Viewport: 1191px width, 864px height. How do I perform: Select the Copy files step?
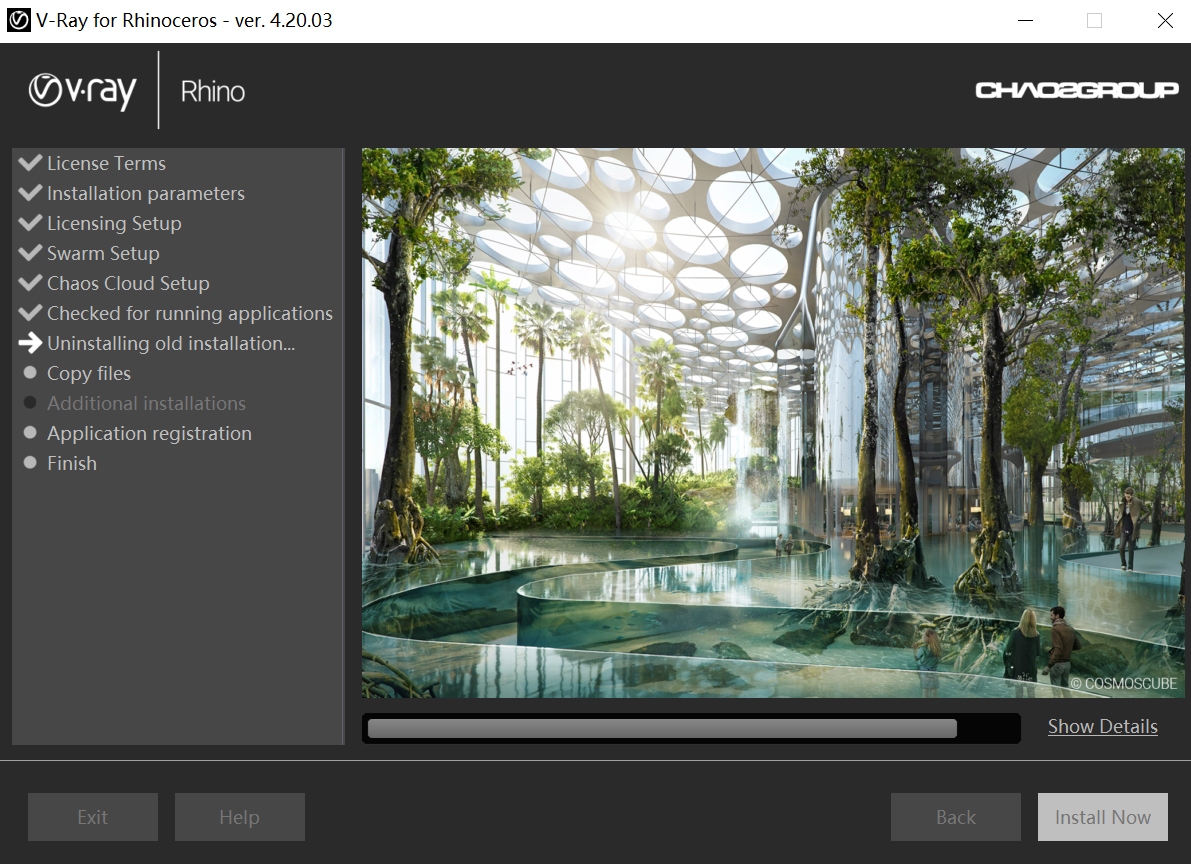point(89,373)
